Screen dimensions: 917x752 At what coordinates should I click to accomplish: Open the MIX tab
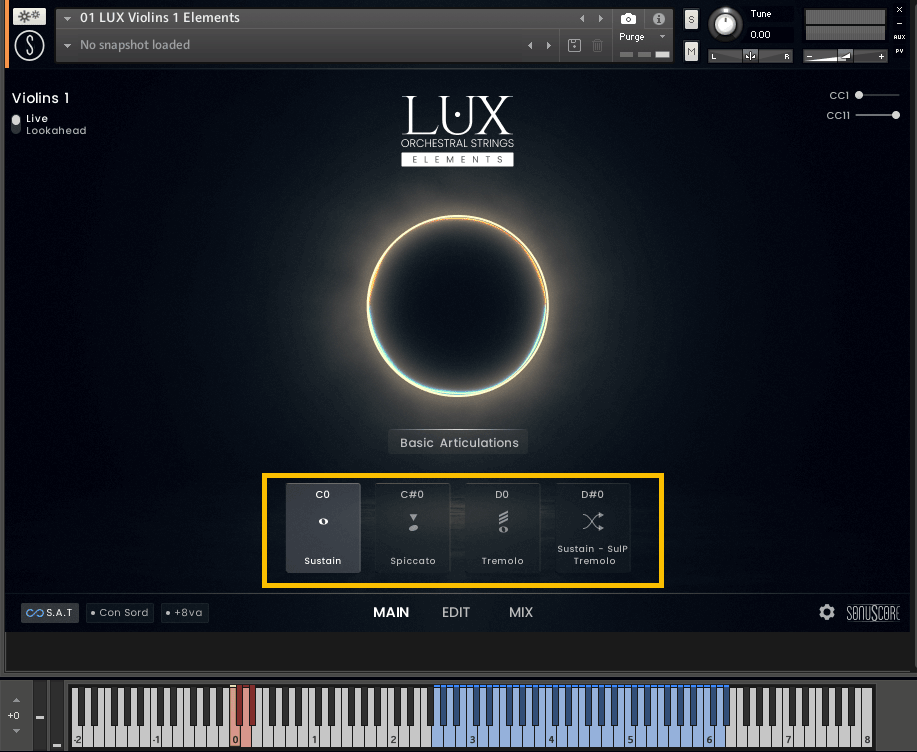click(520, 612)
